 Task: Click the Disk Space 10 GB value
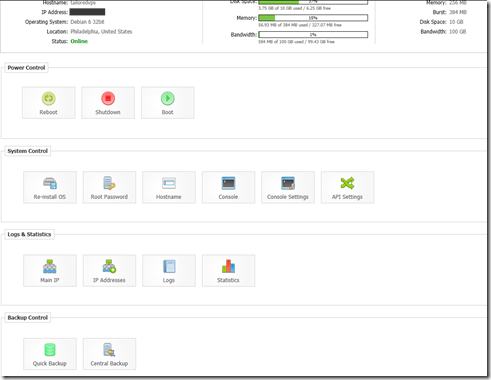[456, 22]
